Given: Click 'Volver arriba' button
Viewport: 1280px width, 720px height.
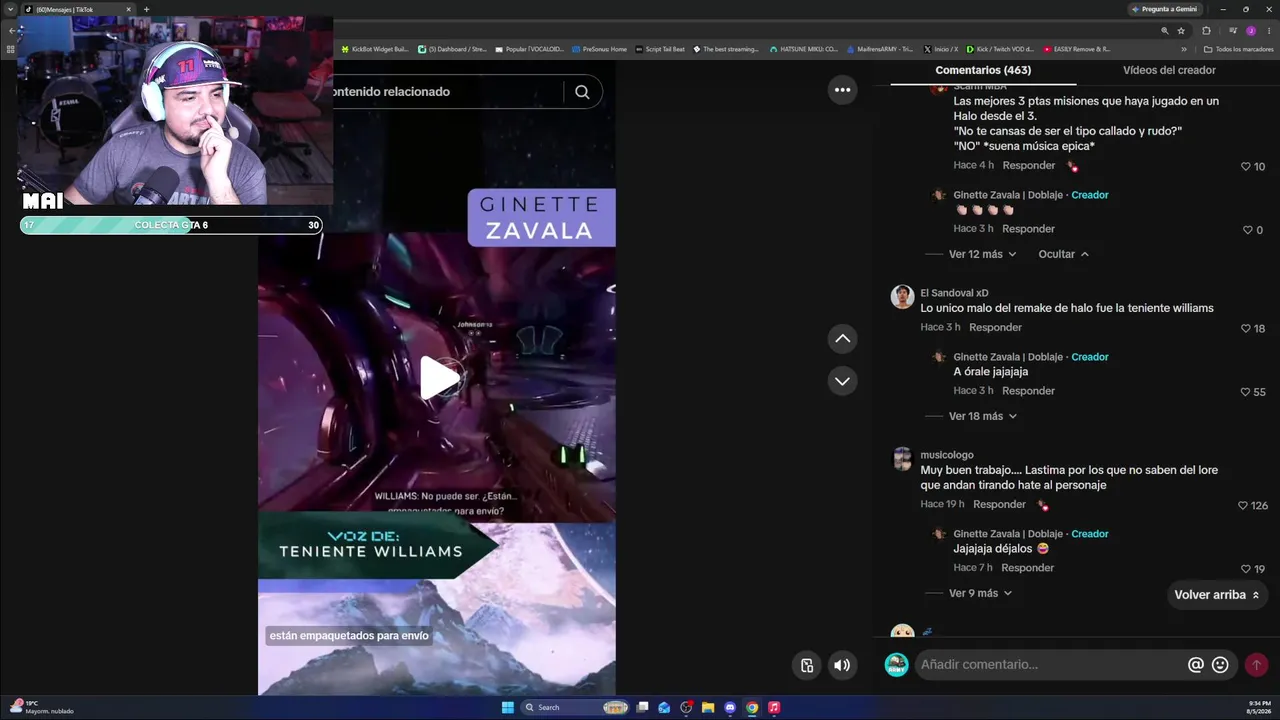Looking at the screenshot, I should [1217, 595].
